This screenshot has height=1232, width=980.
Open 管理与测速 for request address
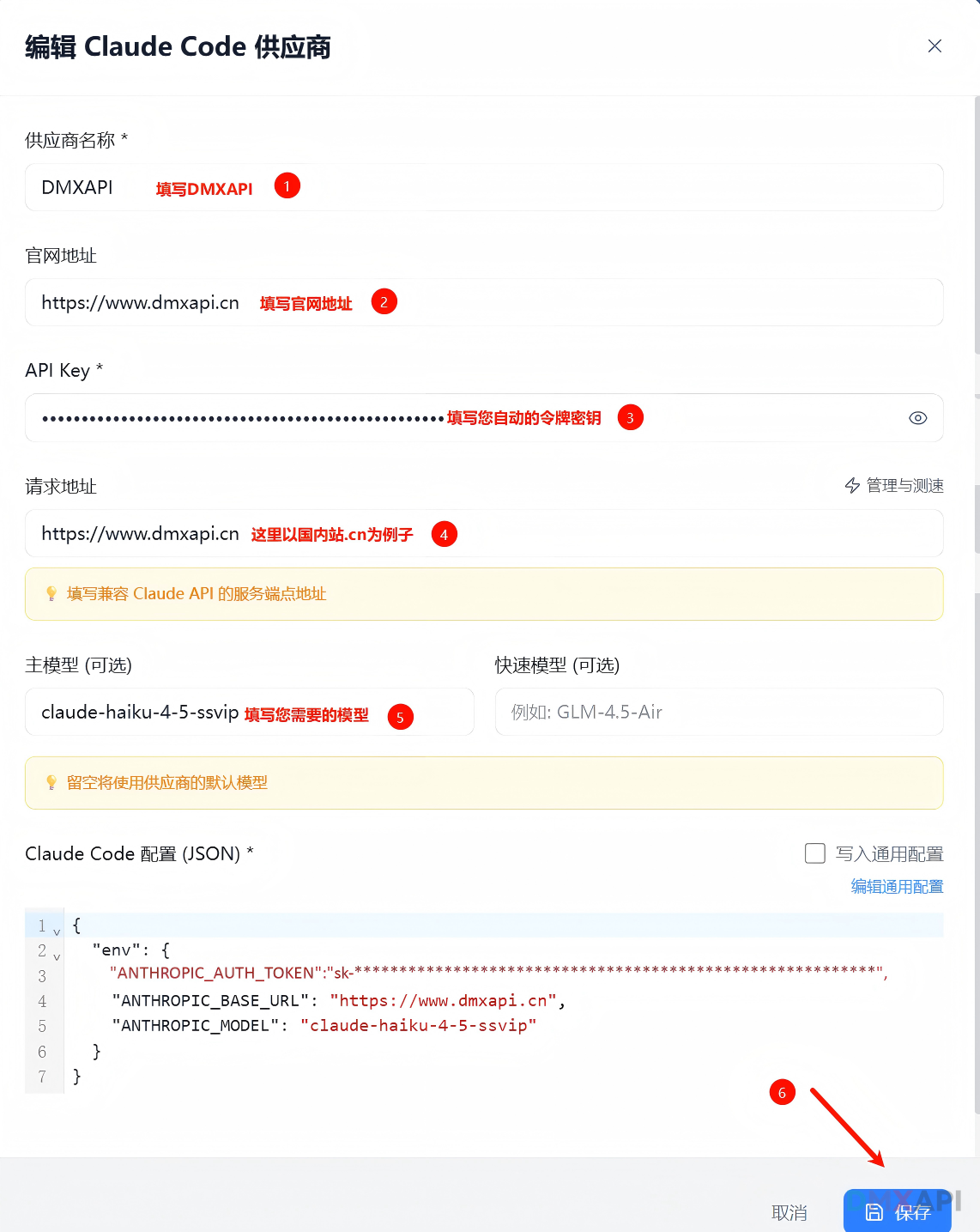pyautogui.click(x=904, y=486)
